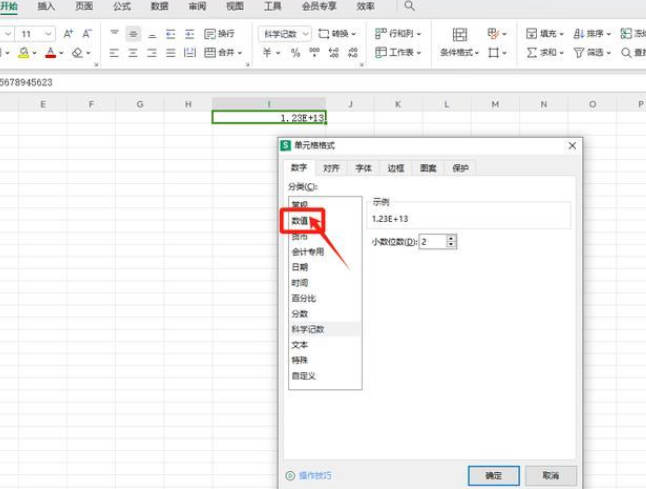Open the 图案 tab in the dialog
Screen dimensions: 646x489
pos(428,168)
